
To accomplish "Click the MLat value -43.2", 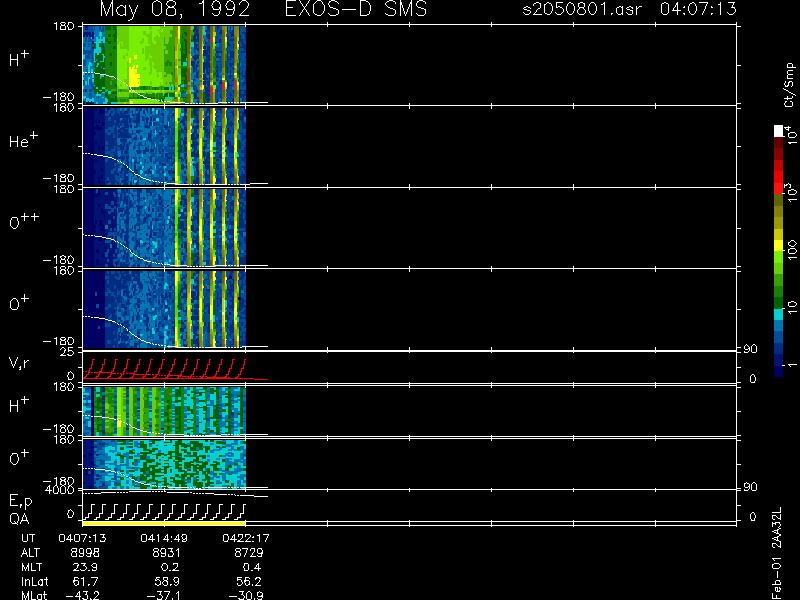I will pyautogui.click(x=83, y=595).
